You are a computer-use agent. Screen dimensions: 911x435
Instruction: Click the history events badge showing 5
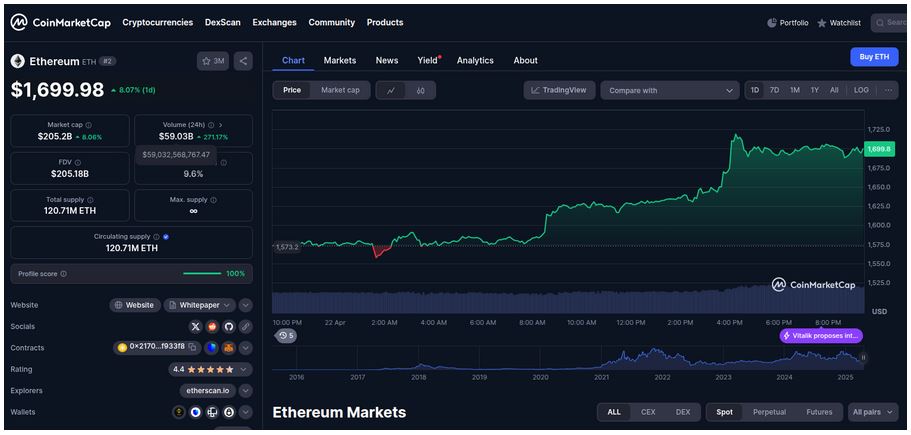285,335
